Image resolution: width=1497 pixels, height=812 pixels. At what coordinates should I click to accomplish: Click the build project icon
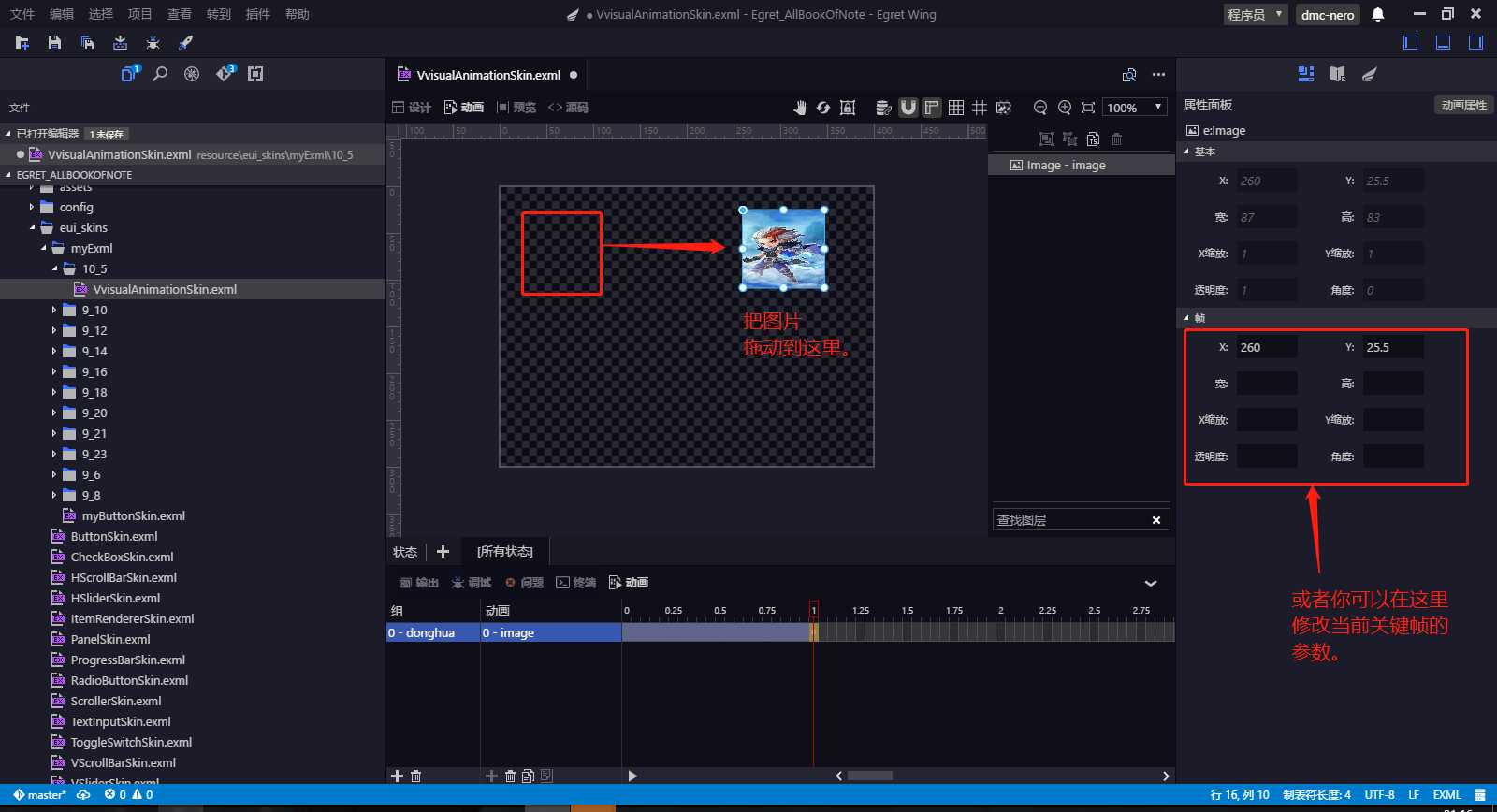[120, 43]
